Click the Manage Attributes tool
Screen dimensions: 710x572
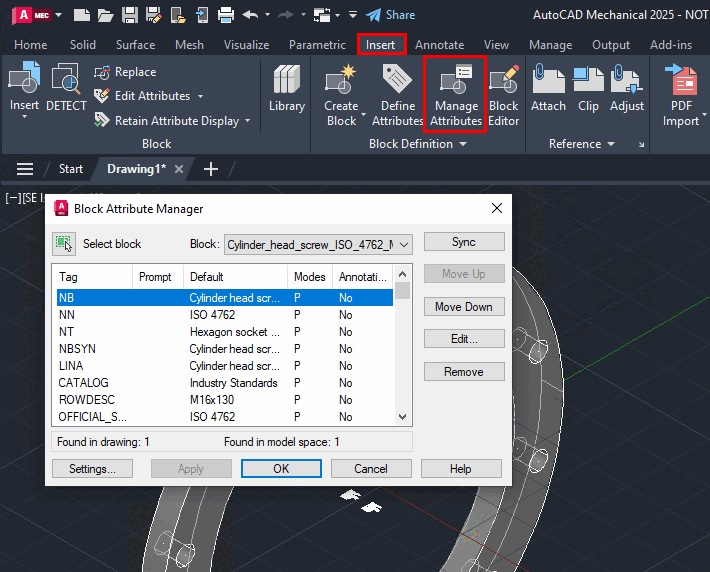(x=456, y=95)
